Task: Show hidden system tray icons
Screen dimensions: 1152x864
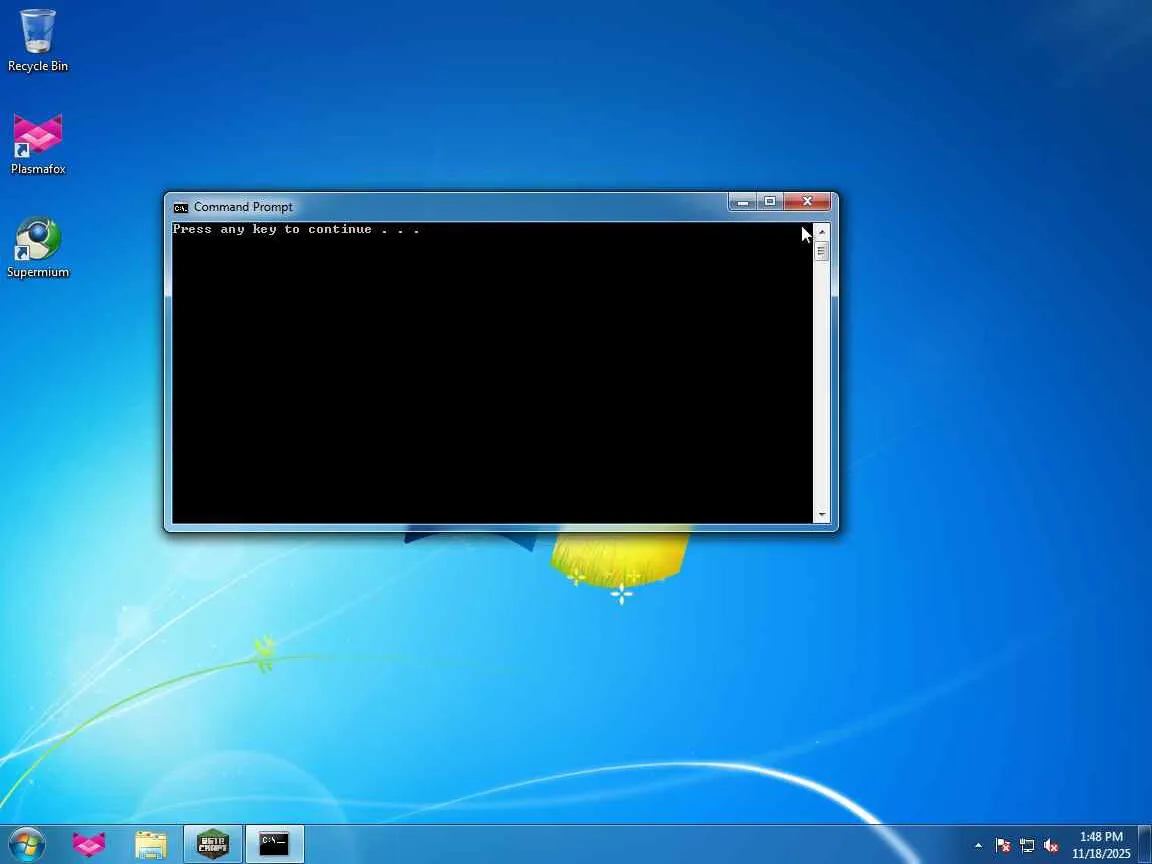Action: click(x=978, y=846)
